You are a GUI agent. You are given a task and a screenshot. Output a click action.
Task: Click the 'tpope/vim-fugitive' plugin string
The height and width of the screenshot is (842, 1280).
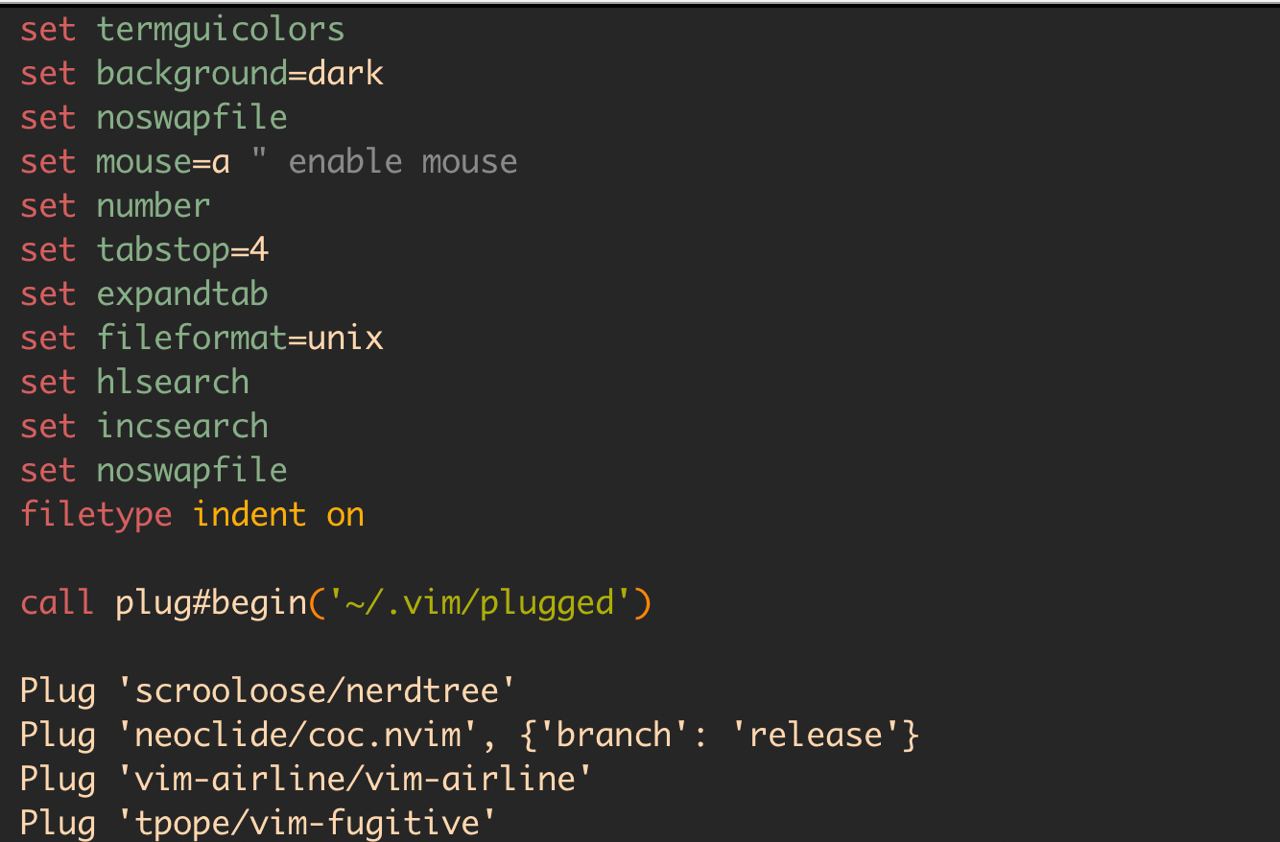[316, 824]
